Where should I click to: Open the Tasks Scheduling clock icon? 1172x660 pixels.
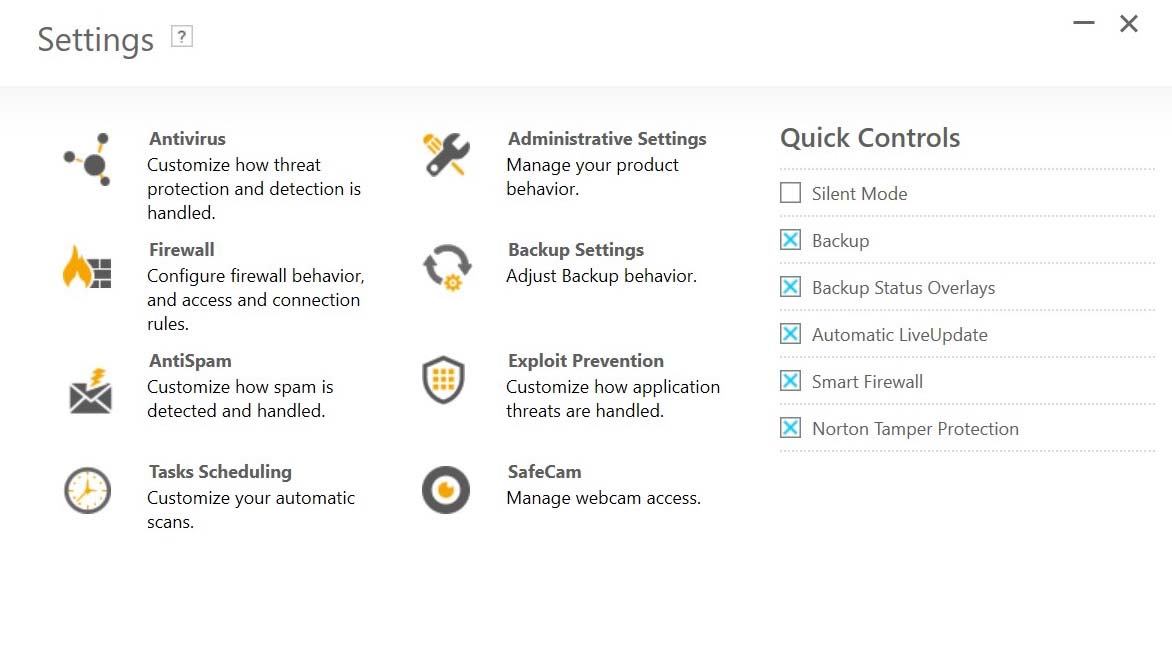point(87,490)
